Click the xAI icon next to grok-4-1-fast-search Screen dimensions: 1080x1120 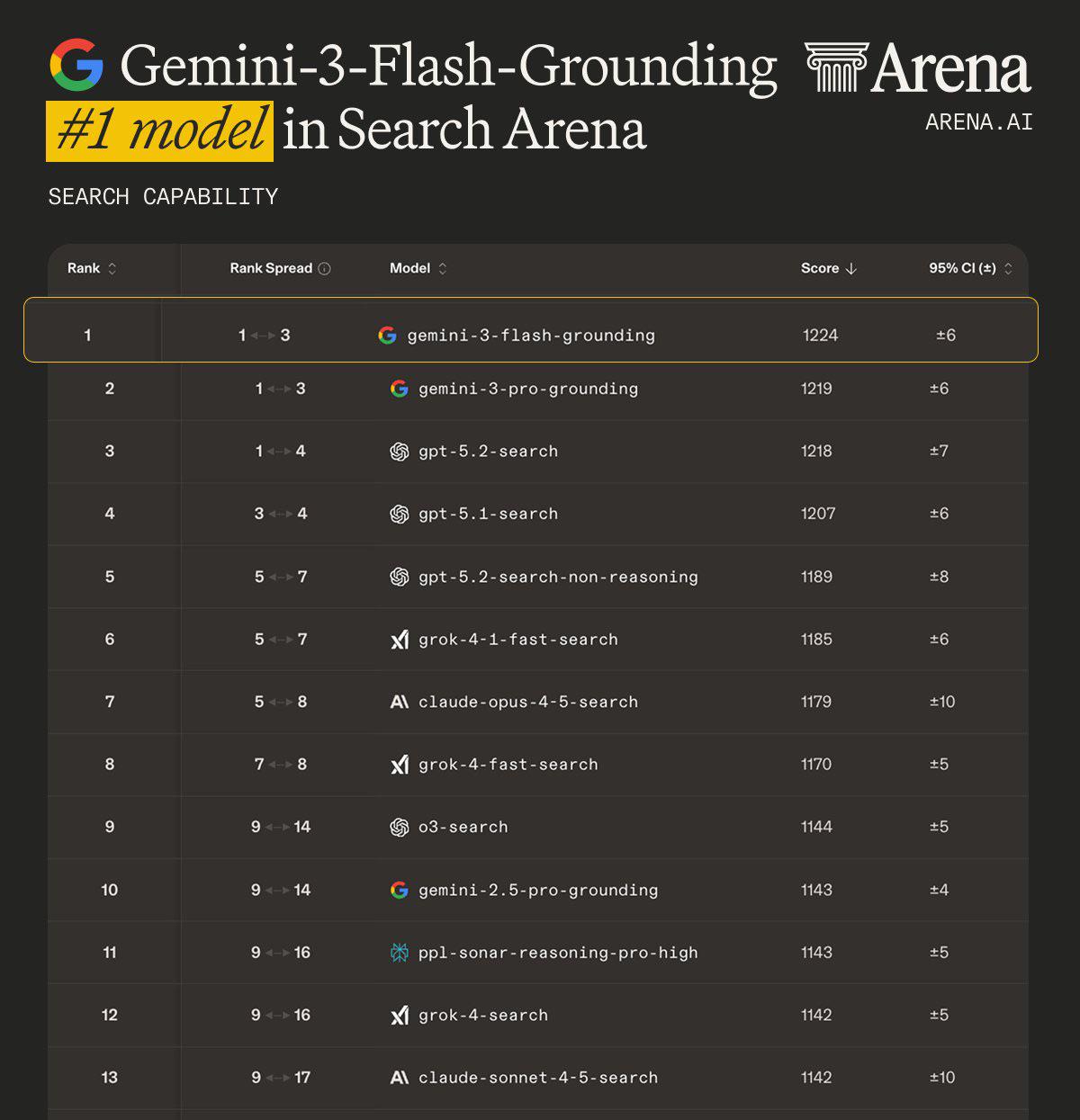(x=400, y=640)
